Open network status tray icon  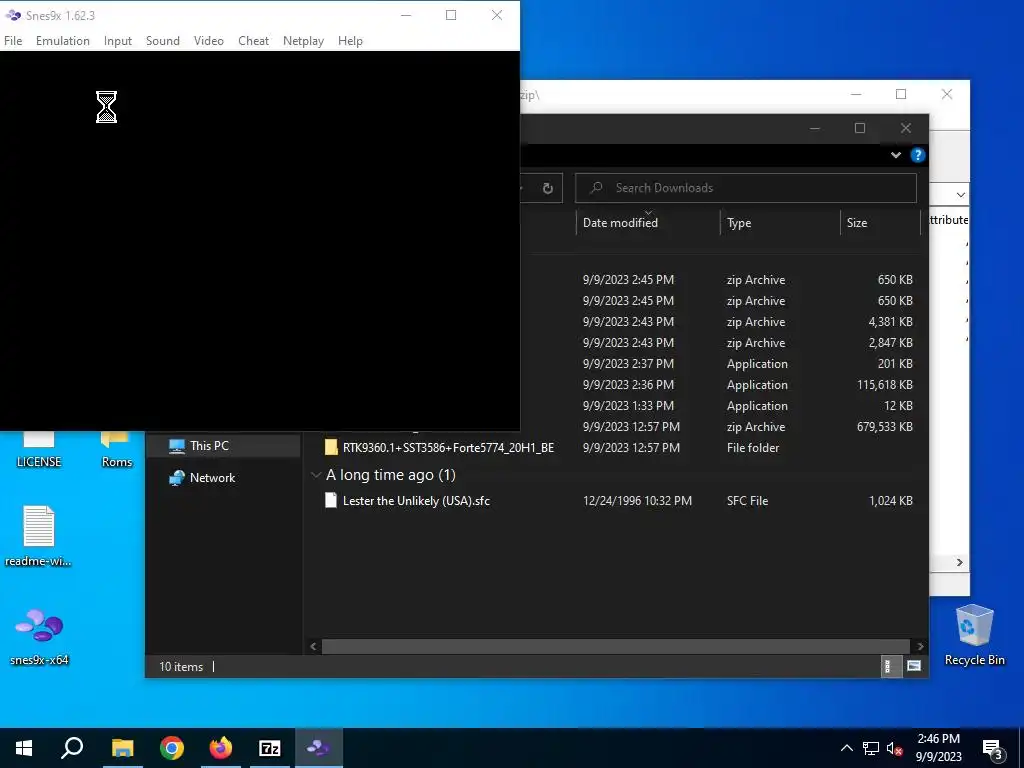point(871,748)
